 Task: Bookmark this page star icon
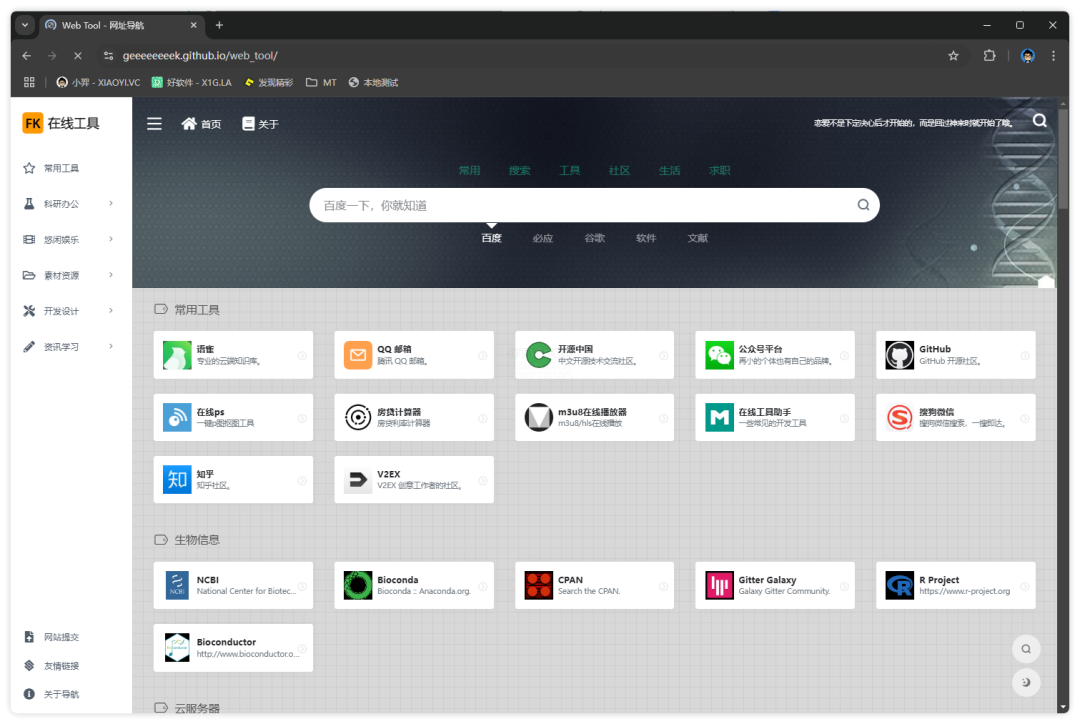click(953, 56)
